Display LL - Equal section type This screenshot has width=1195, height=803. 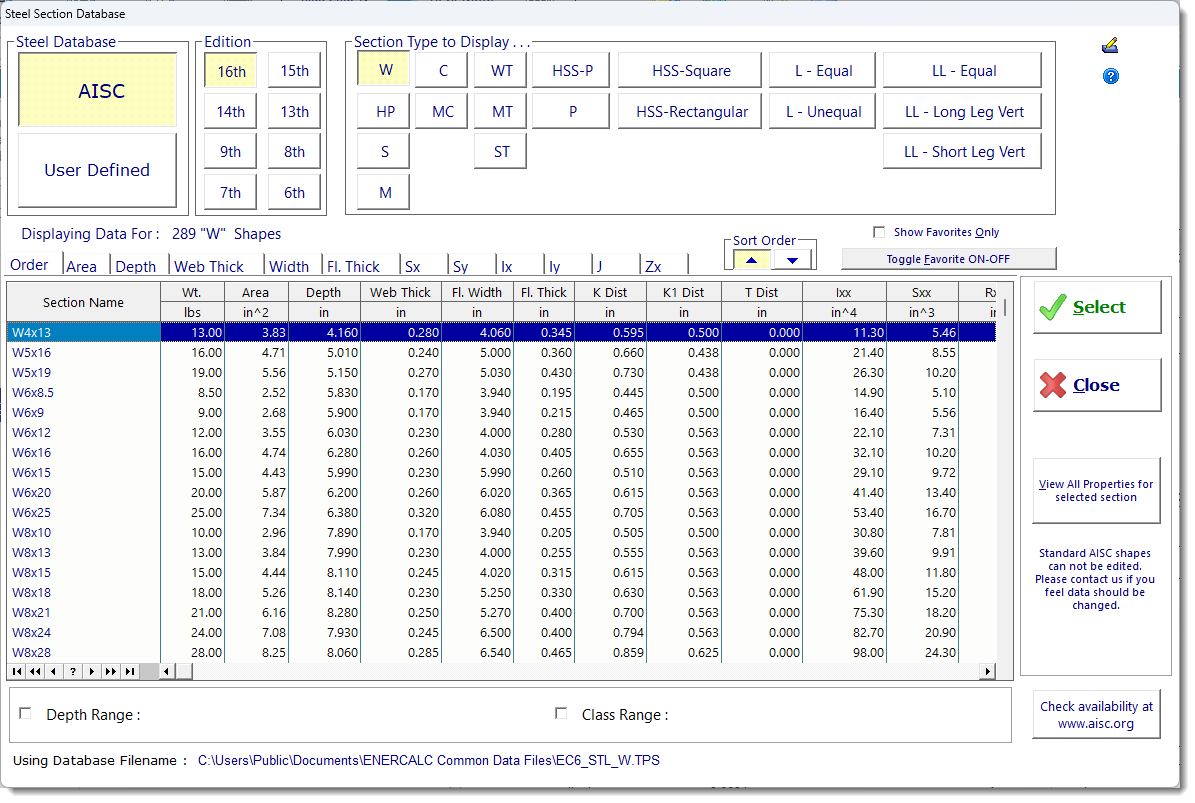pyautogui.click(x=963, y=71)
